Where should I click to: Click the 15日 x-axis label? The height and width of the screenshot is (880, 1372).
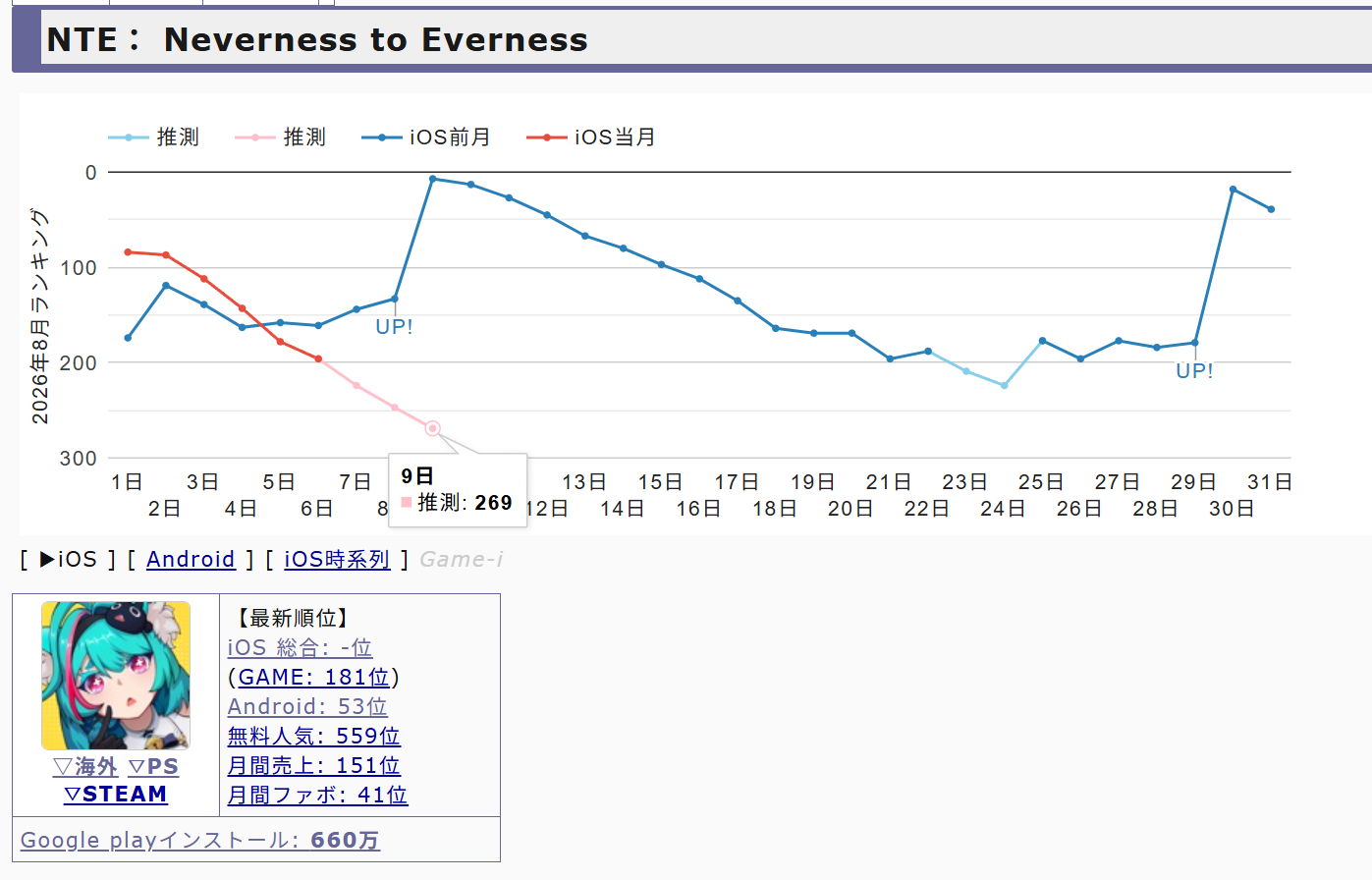coord(660,482)
